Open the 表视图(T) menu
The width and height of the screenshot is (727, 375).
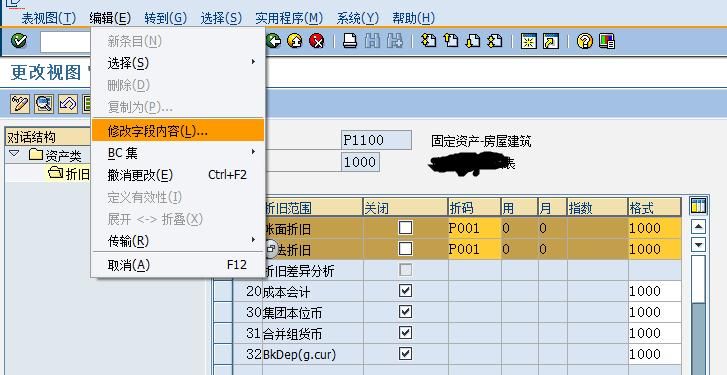(49, 18)
